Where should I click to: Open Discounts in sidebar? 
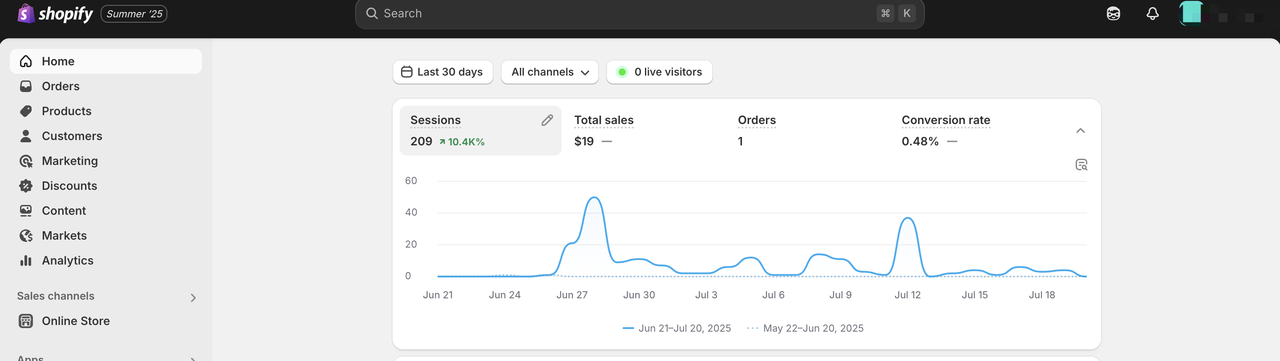point(106,186)
